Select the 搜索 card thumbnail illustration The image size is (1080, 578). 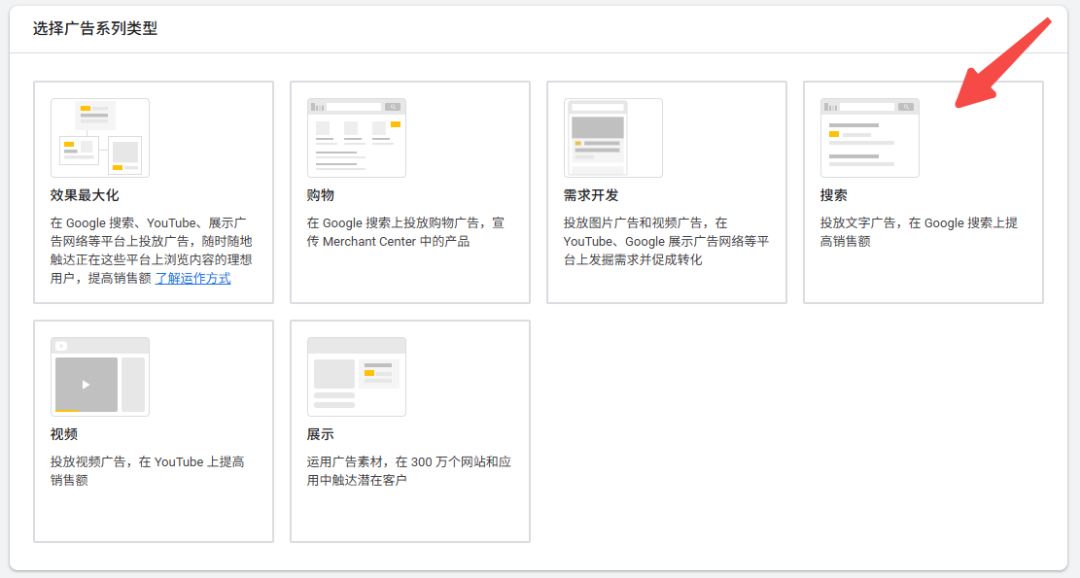pos(868,137)
